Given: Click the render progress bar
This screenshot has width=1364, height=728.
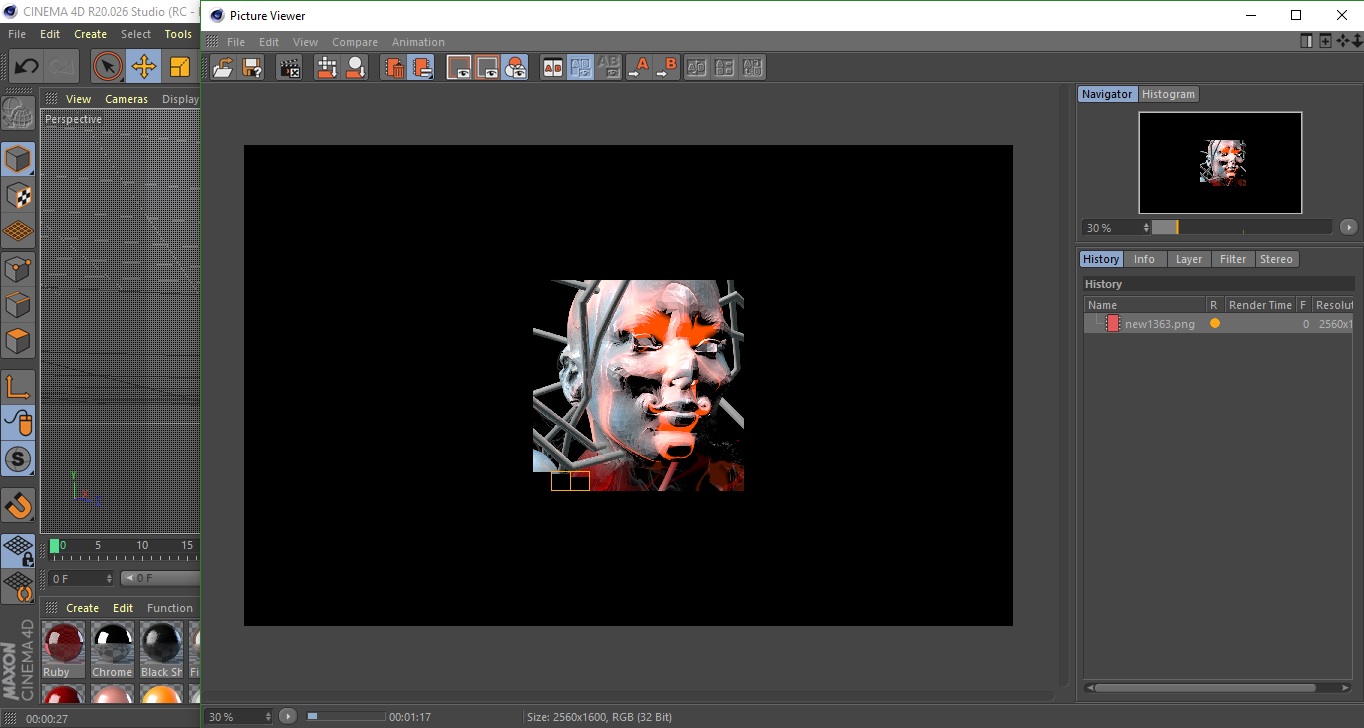Looking at the screenshot, I should pyautogui.click(x=345, y=716).
